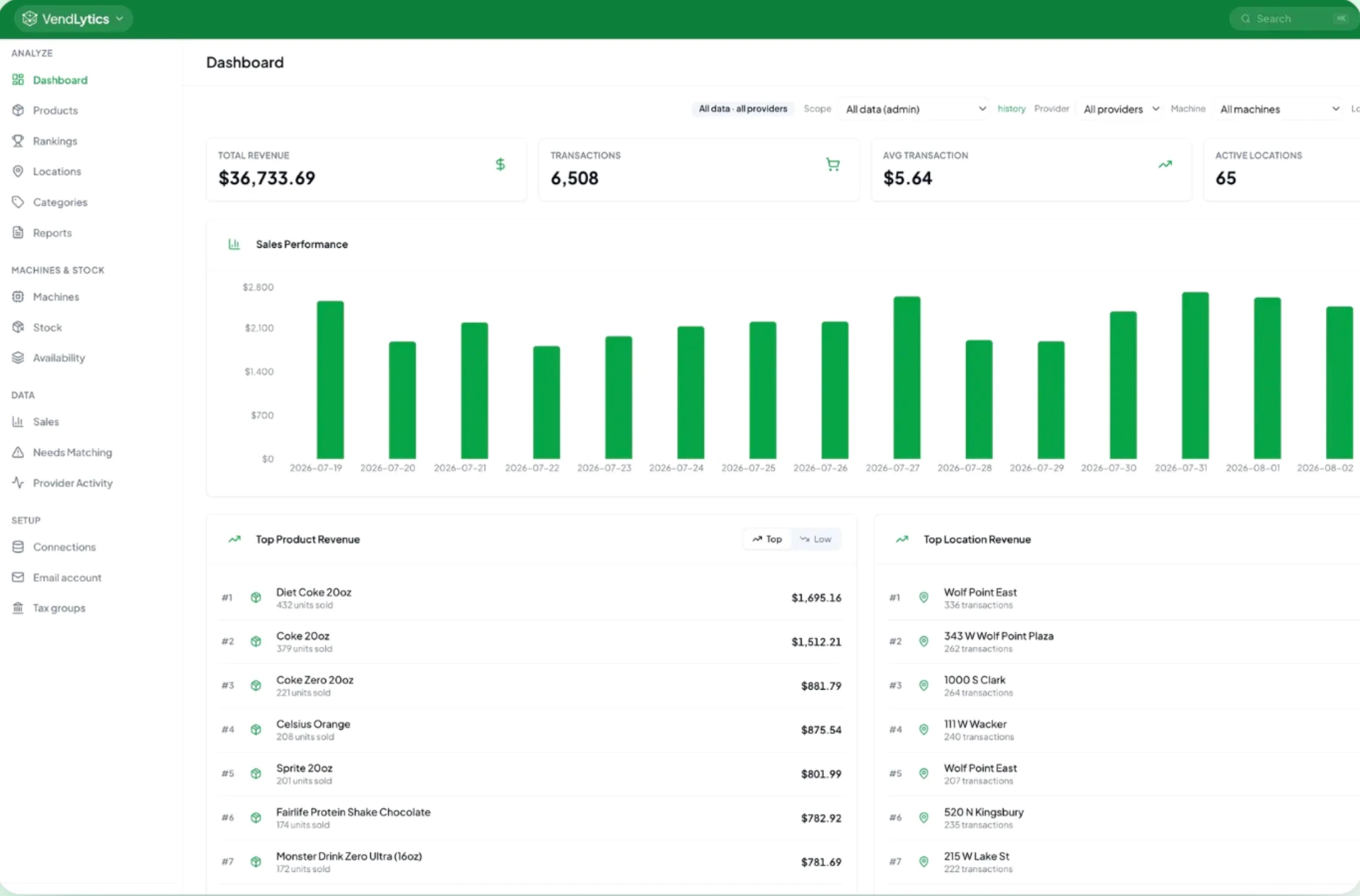This screenshot has height=896, width=1360.
Task: Click the Rankings trophy icon
Action: pyautogui.click(x=18, y=141)
